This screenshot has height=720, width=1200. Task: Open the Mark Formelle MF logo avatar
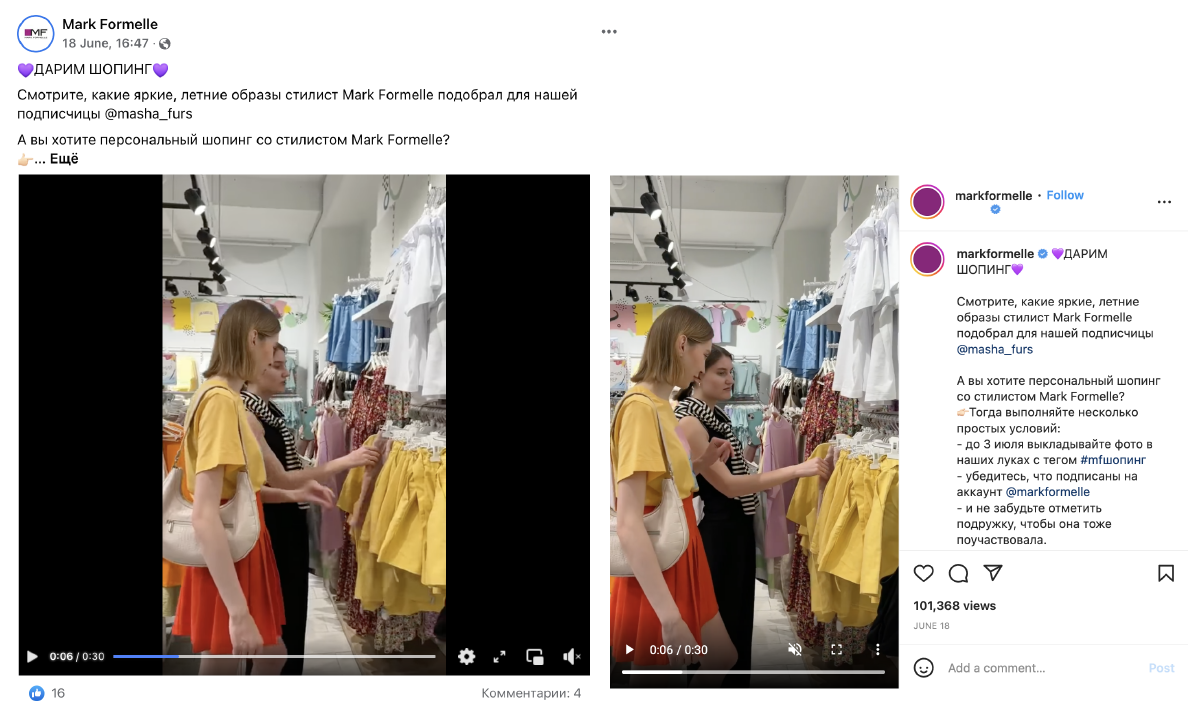pyautogui.click(x=36, y=34)
